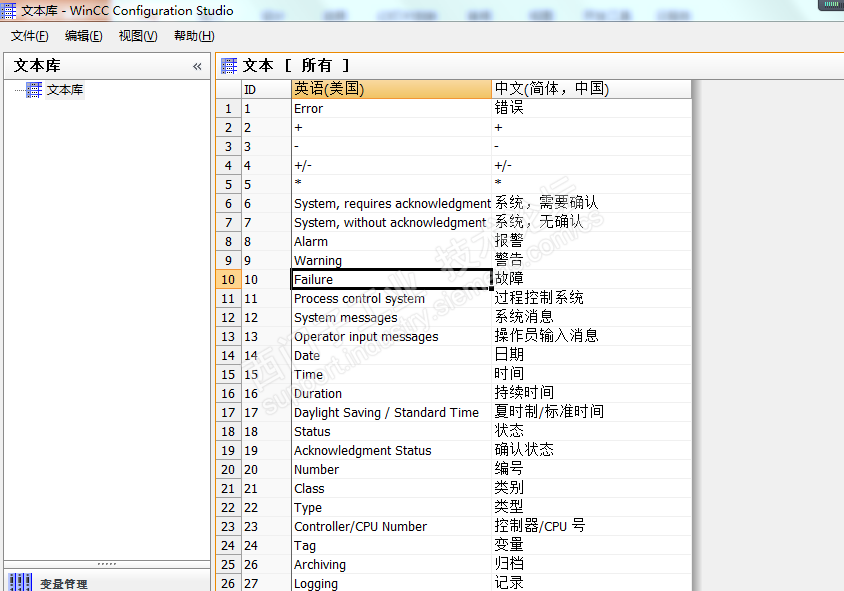Select row header 1
Image resolution: width=844 pixels, height=591 pixels.
228,109
